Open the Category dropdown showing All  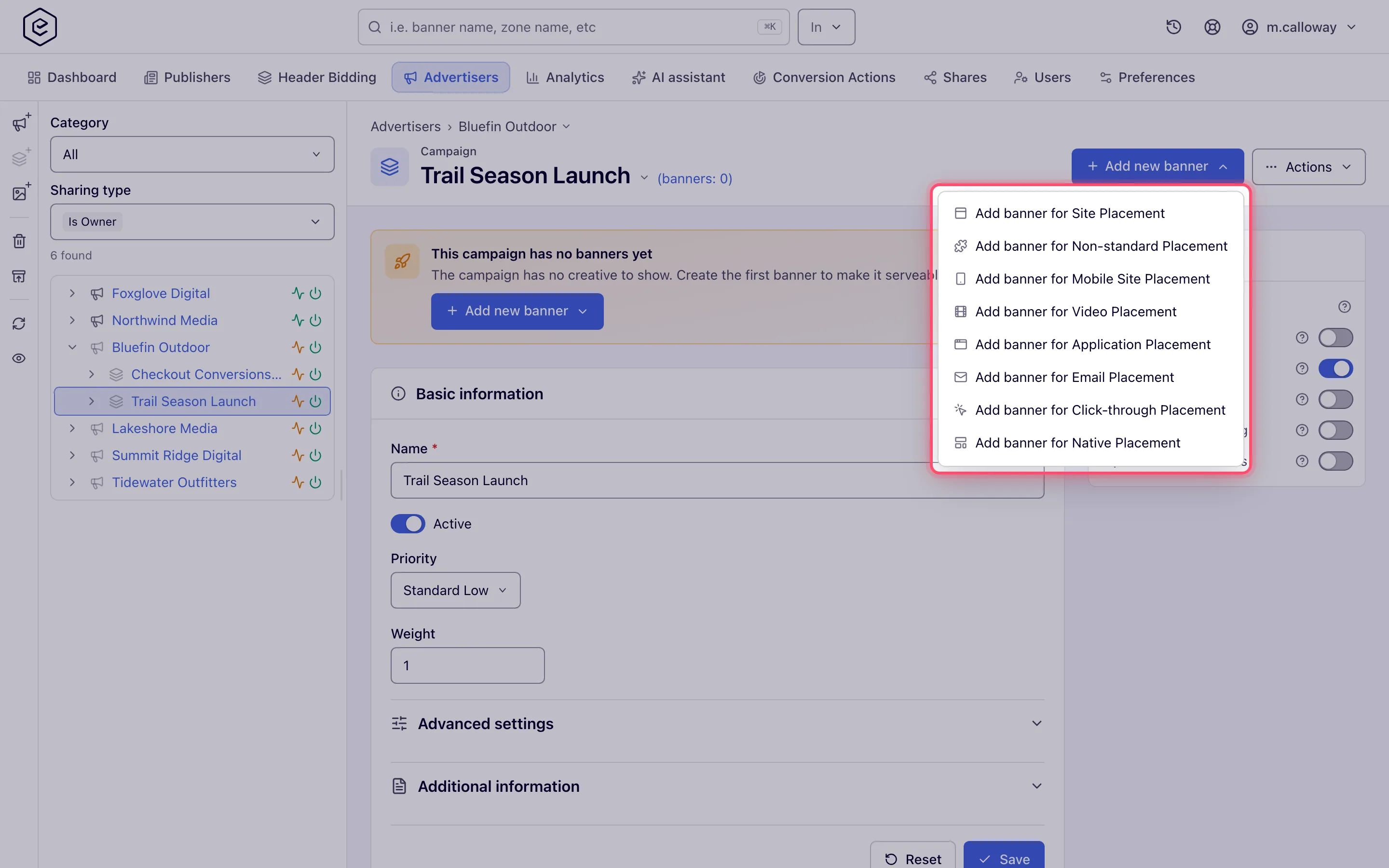click(x=192, y=154)
